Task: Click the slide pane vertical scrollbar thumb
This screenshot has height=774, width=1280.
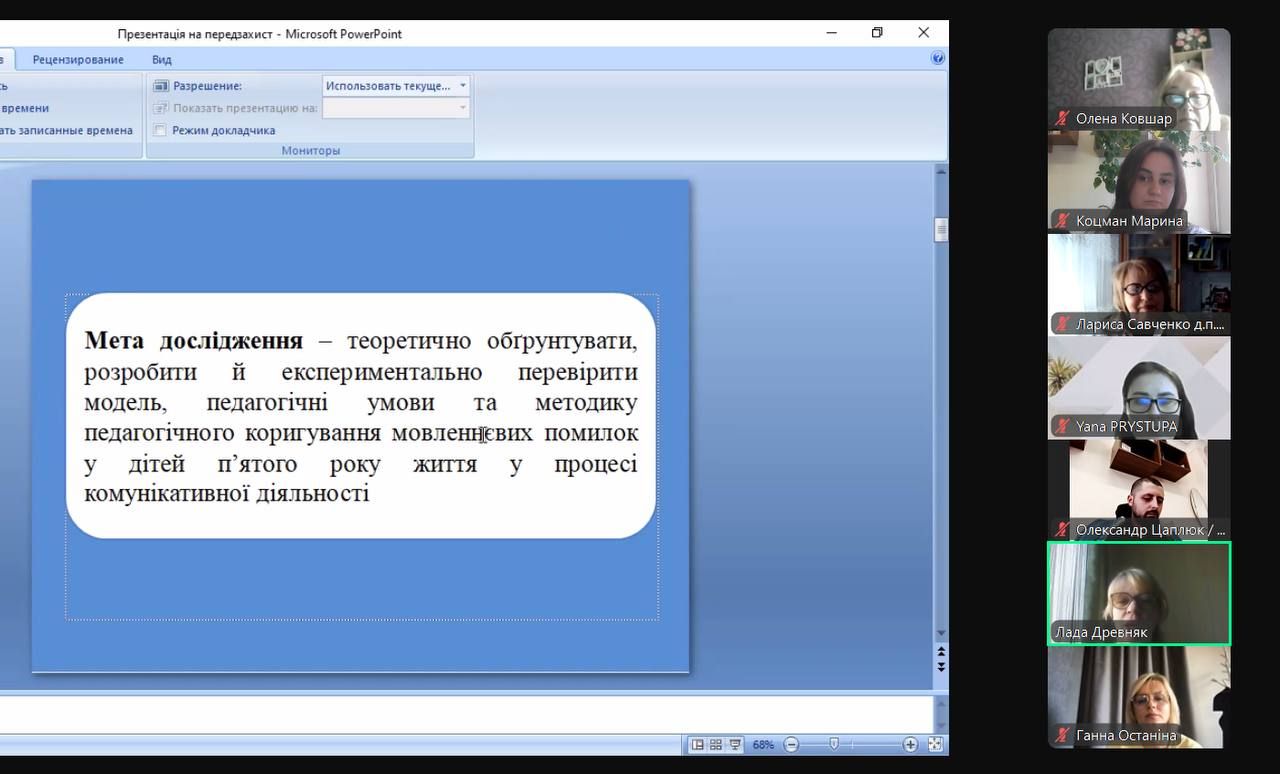Action: 941,230
